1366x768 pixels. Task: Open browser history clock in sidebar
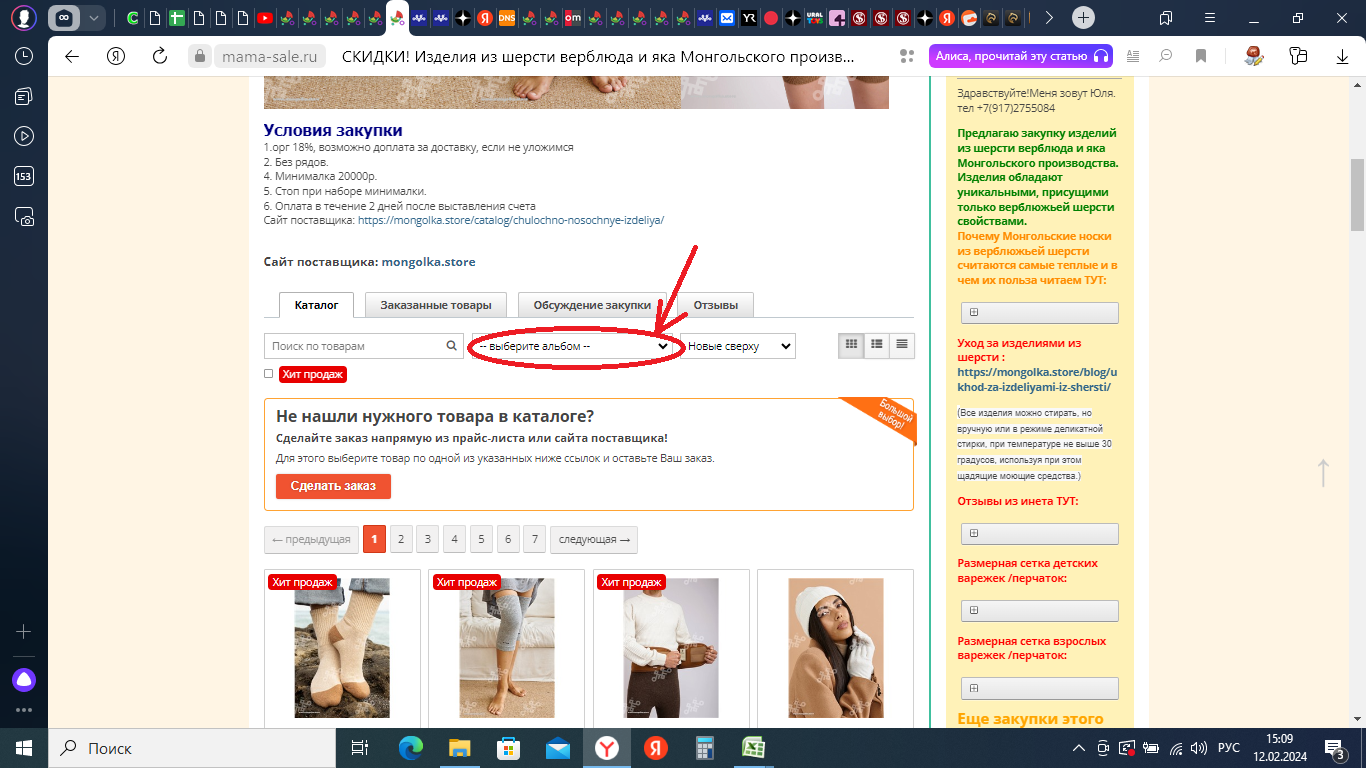pos(24,56)
